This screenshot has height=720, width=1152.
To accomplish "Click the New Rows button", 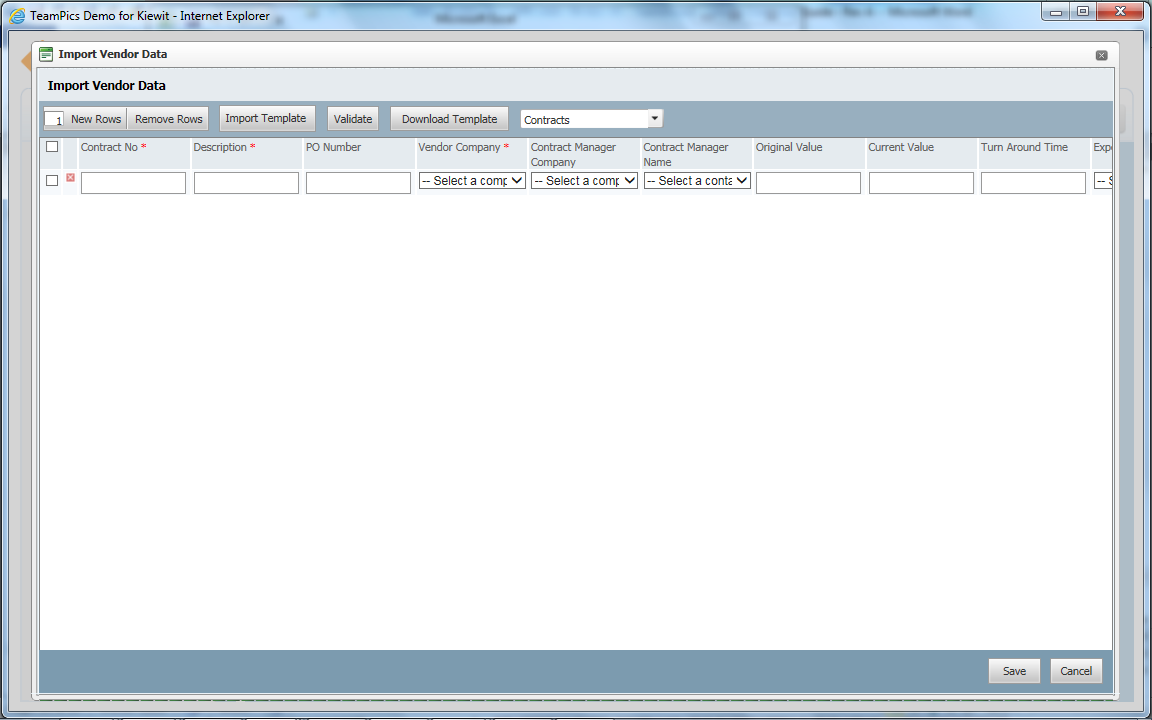I will tap(96, 117).
